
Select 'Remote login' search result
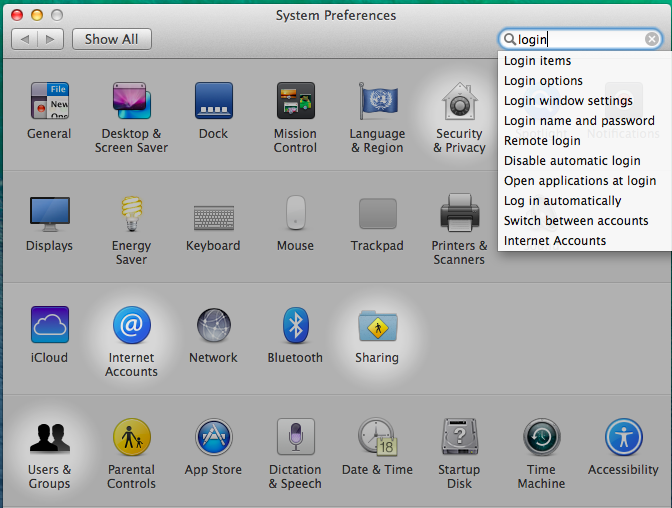585,141
